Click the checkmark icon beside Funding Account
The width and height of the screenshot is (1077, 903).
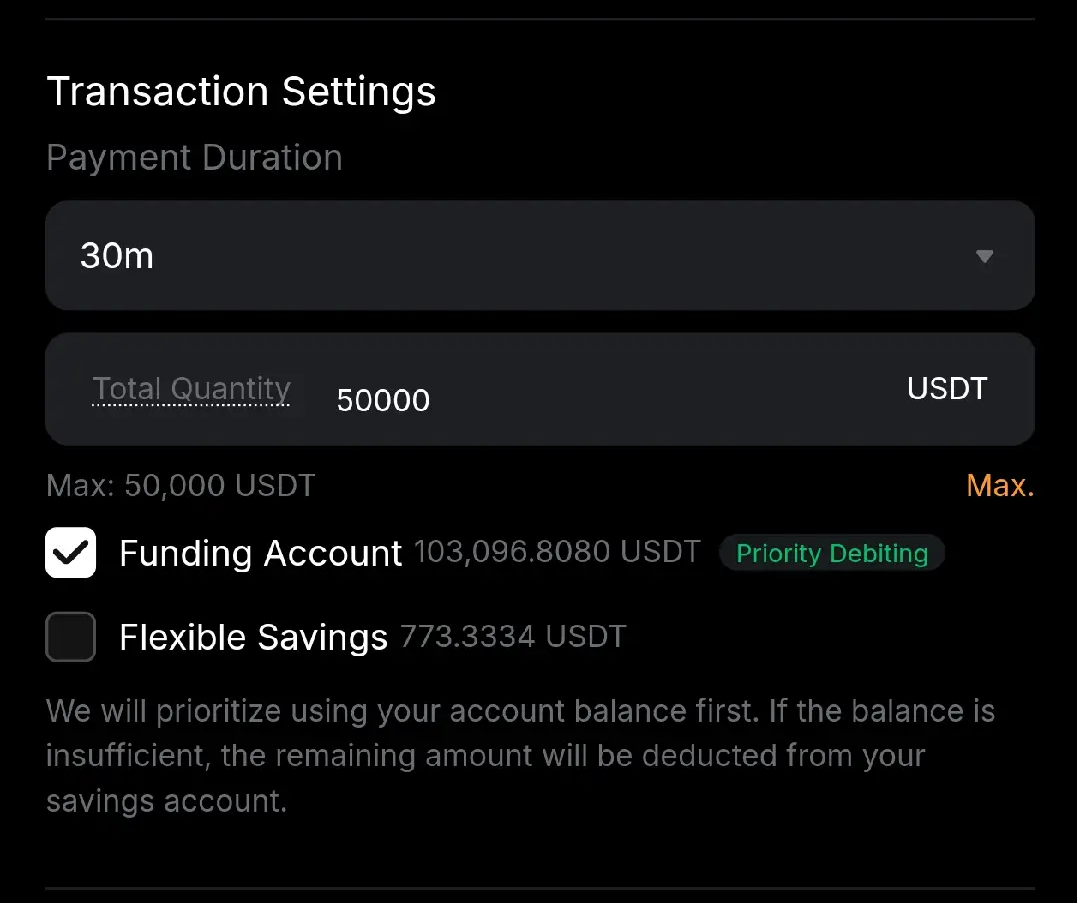coord(70,553)
